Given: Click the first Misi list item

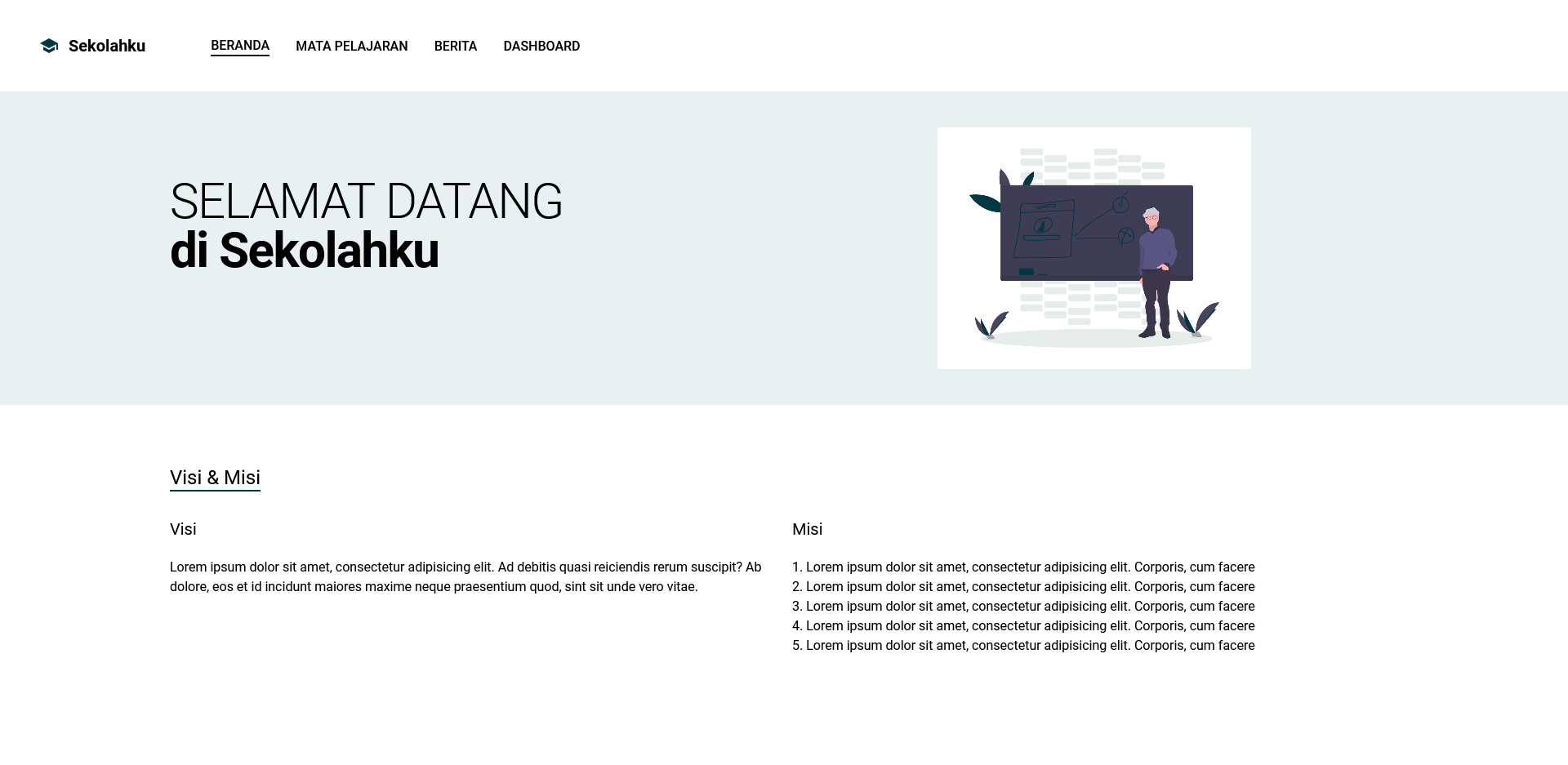Looking at the screenshot, I should (x=1023, y=567).
